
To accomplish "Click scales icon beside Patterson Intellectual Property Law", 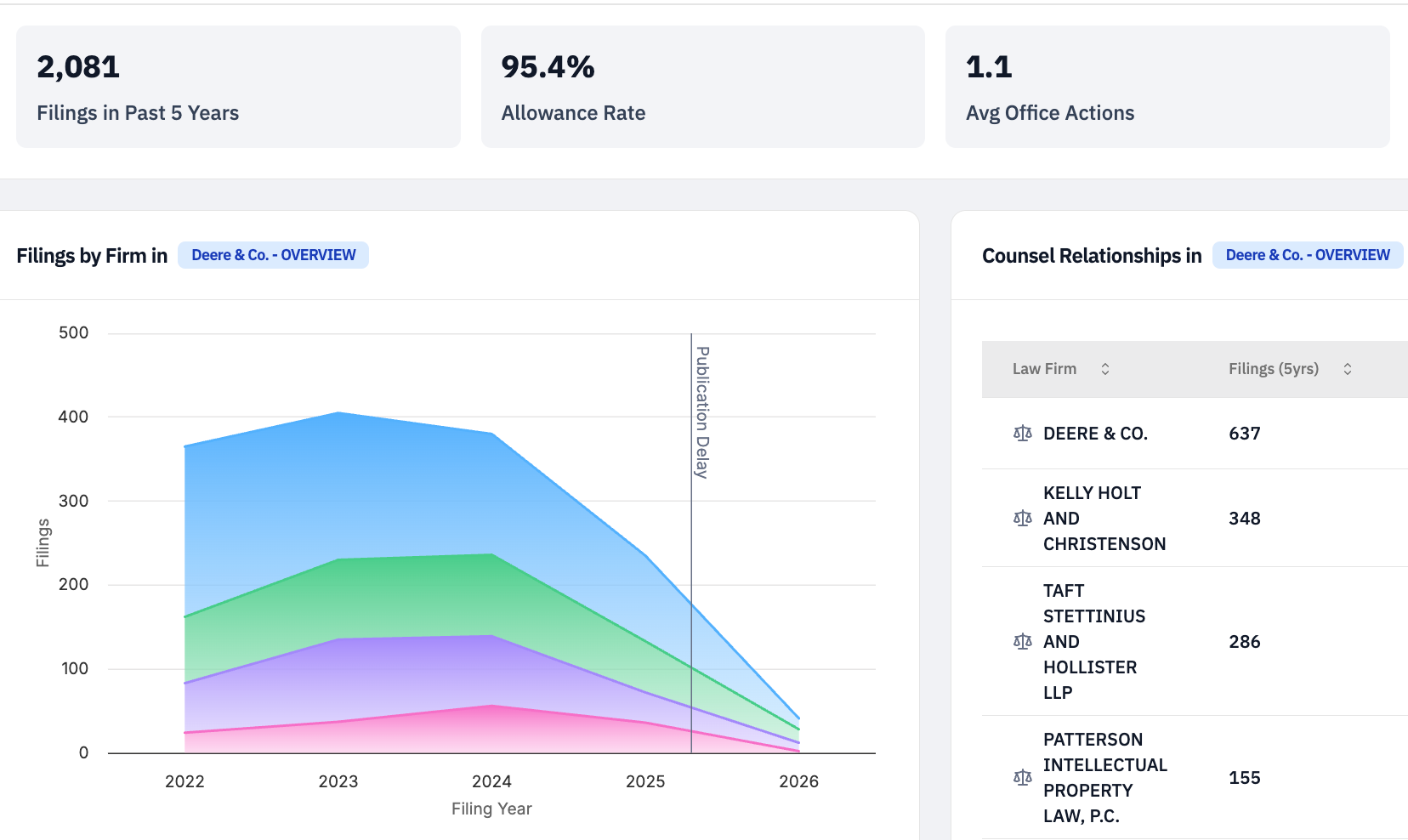I will (x=1023, y=778).
